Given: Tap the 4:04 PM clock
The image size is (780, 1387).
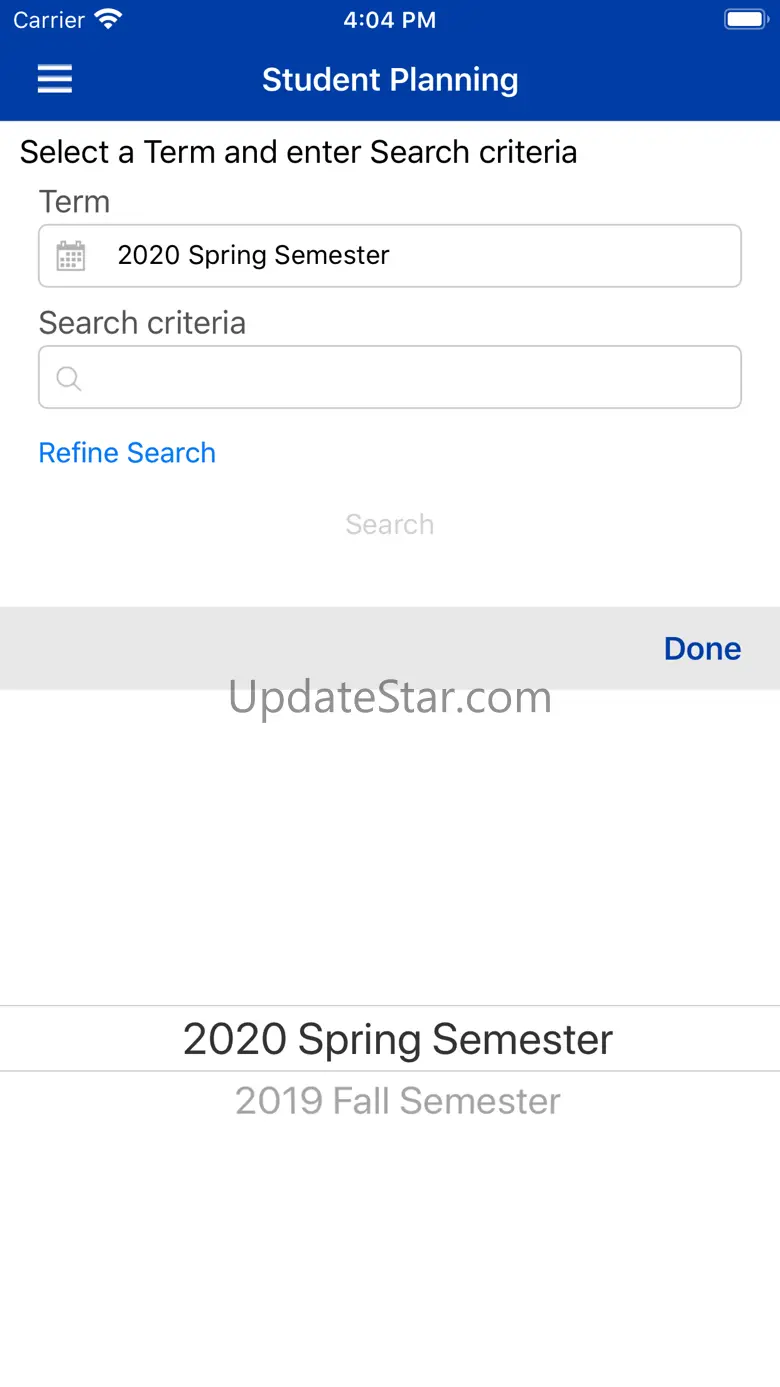Looking at the screenshot, I should [x=390, y=20].
